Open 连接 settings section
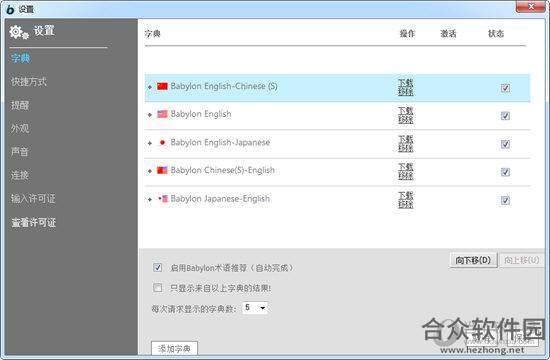 coord(20,175)
